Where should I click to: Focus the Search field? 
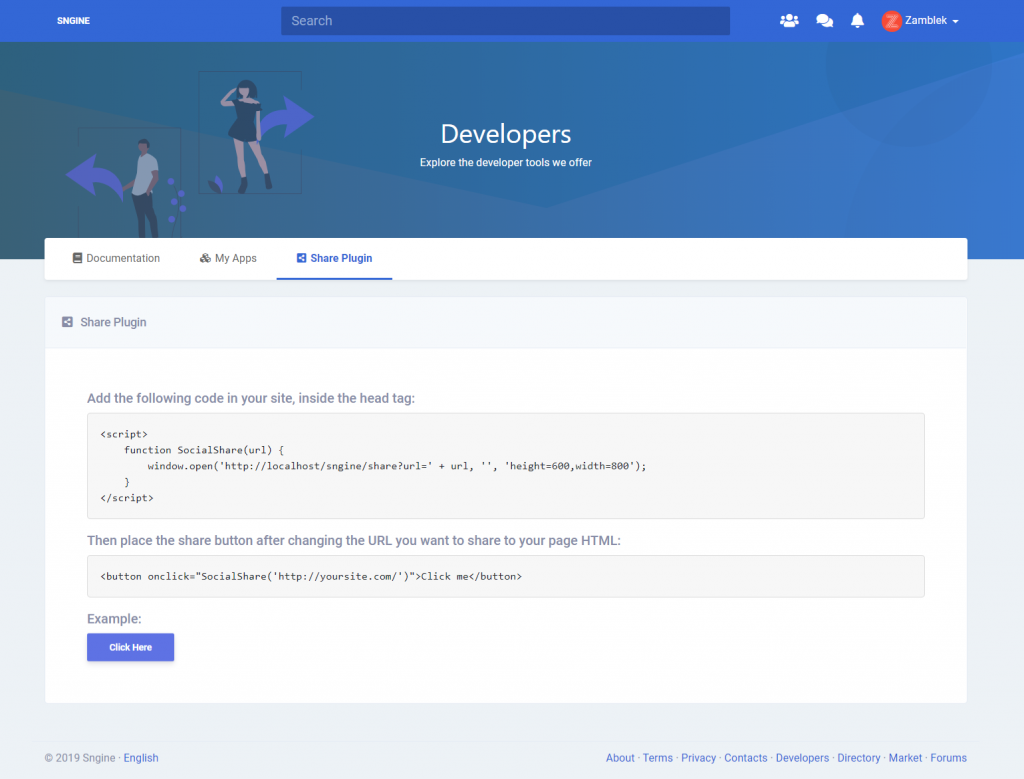[x=505, y=21]
